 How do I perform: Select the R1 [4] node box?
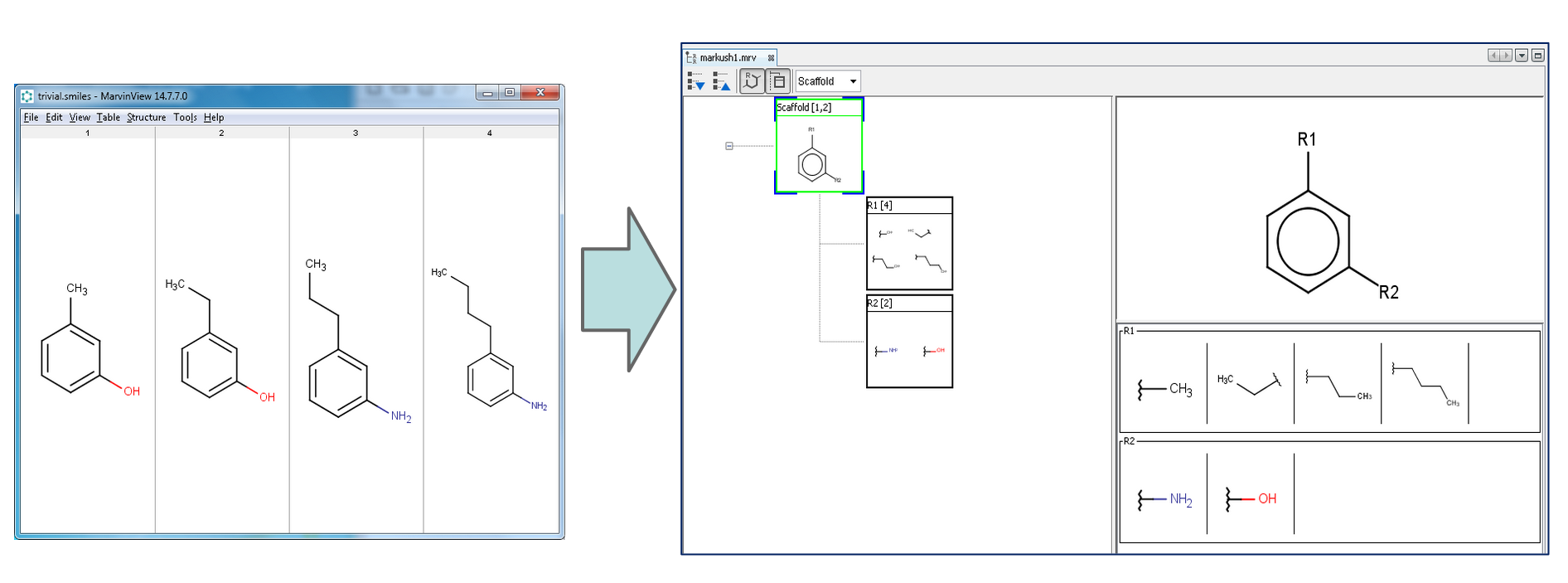click(909, 243)
